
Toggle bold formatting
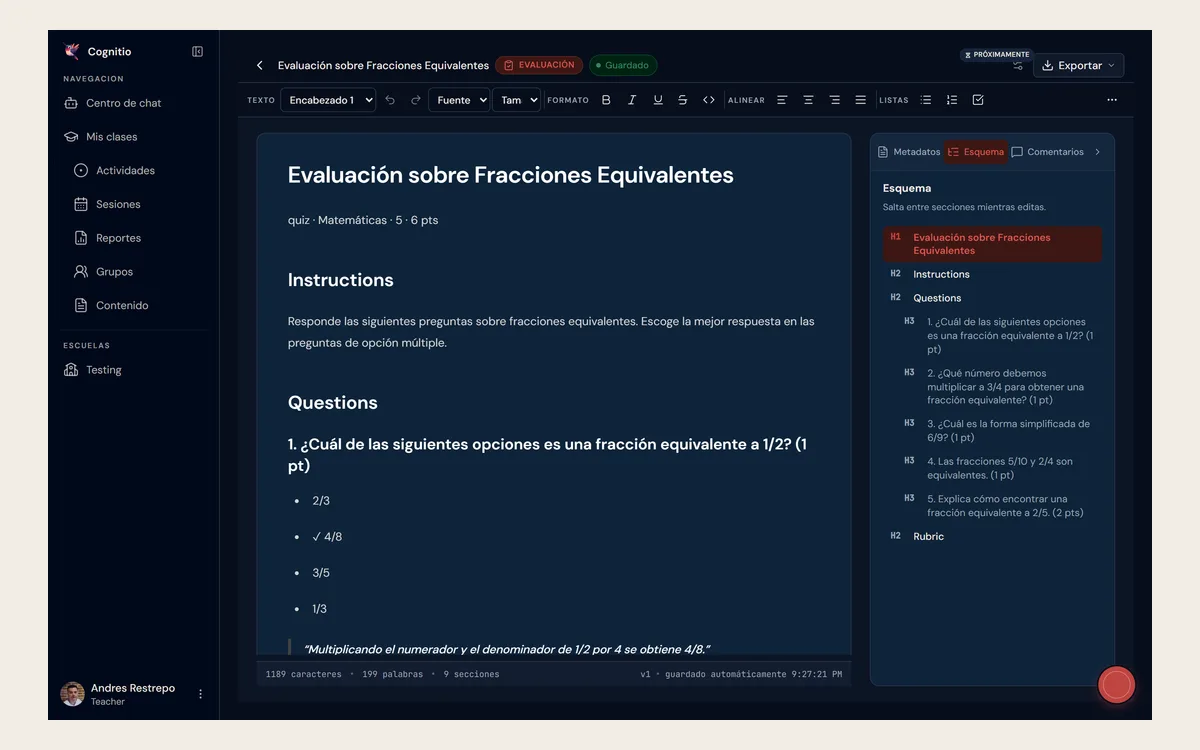(x=606, y=100)
